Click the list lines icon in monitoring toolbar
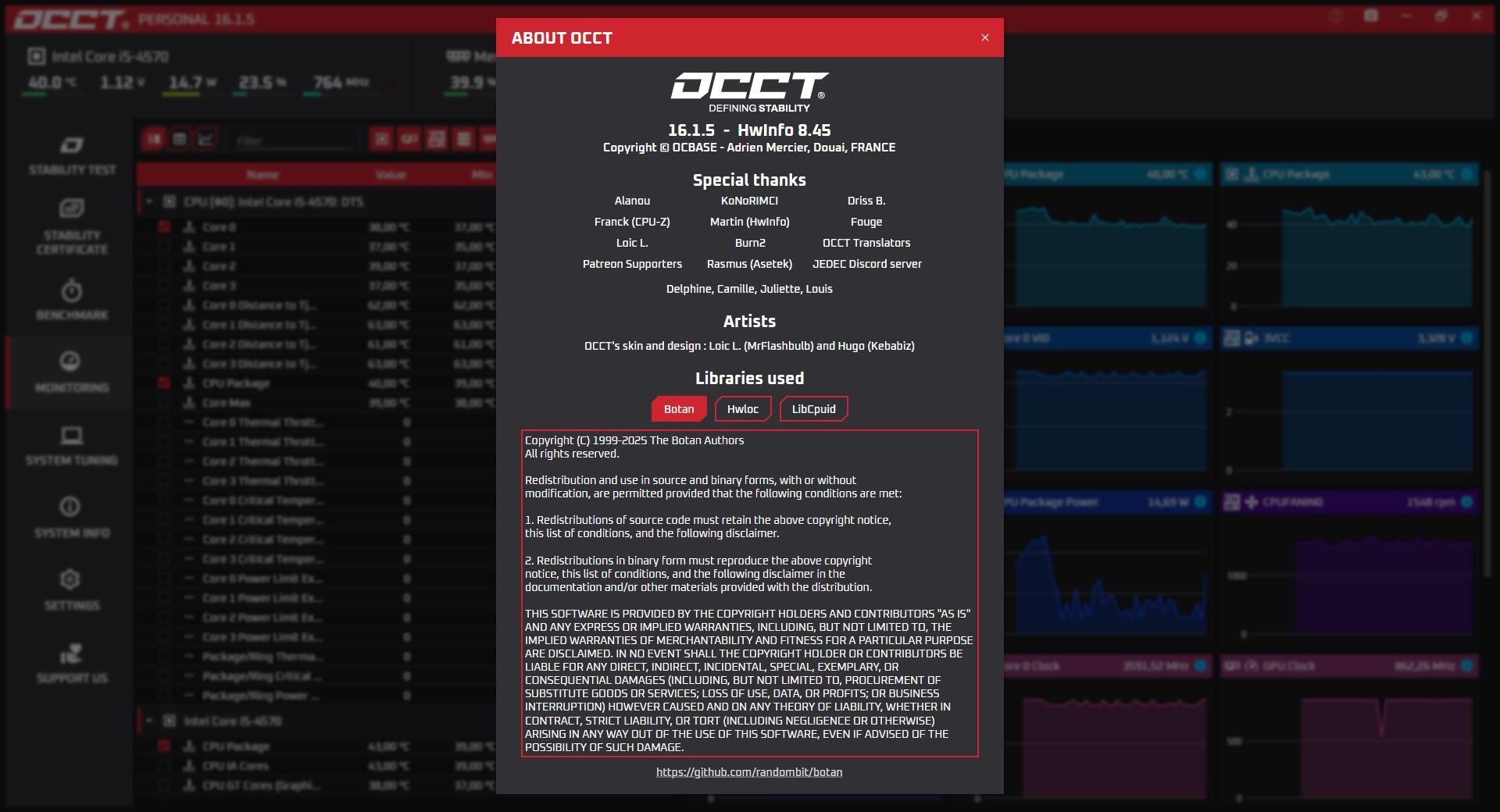 click(x=464, y=139)
